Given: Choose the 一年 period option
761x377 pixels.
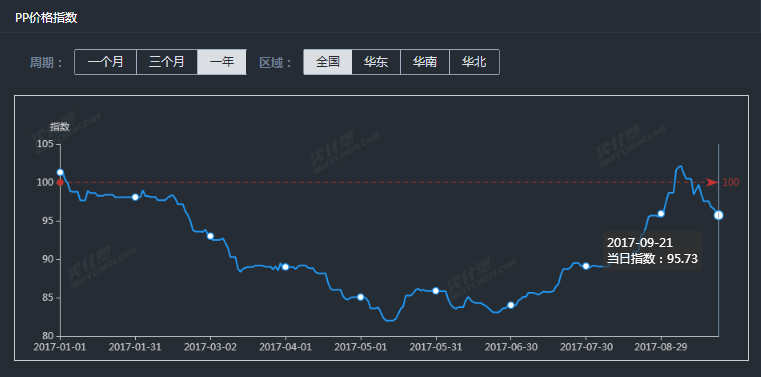Looking at the screenshot, I should [x=222, y=62].
